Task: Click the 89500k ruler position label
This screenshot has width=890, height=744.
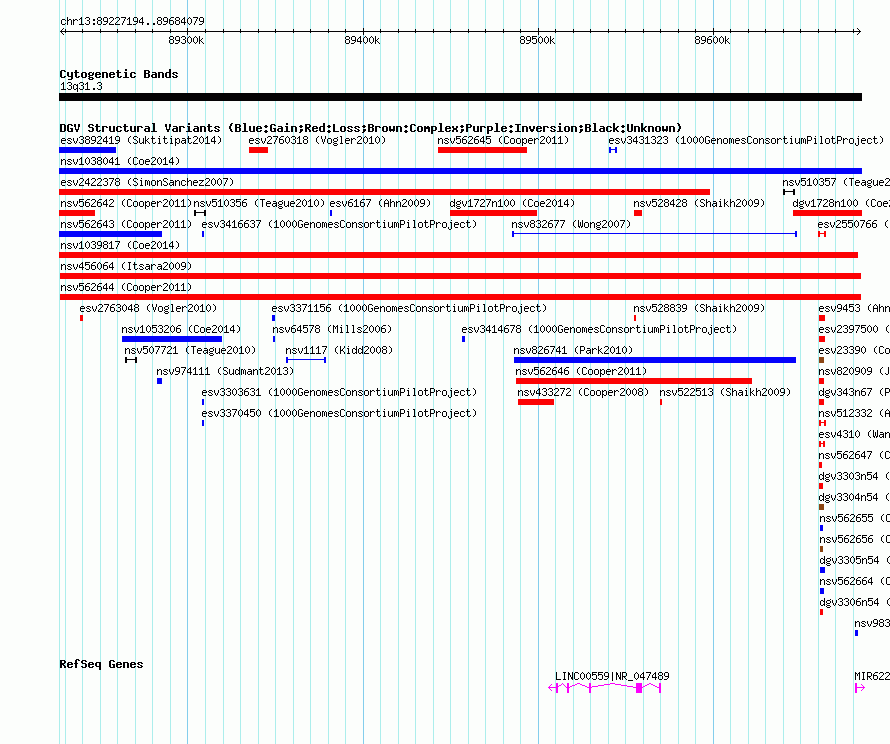Action: pos(537,40)
